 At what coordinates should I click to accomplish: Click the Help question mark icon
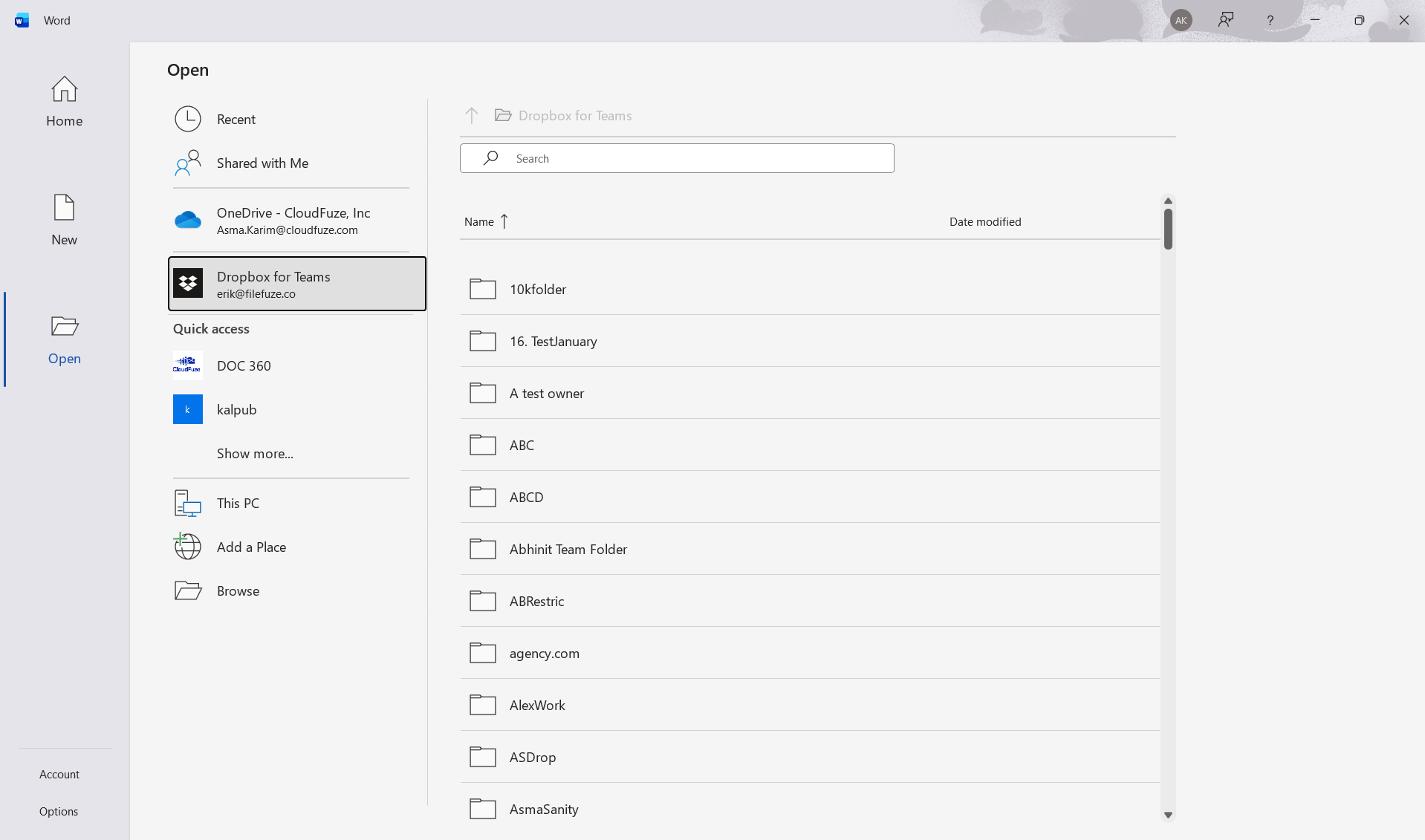tap(1270, 19)
